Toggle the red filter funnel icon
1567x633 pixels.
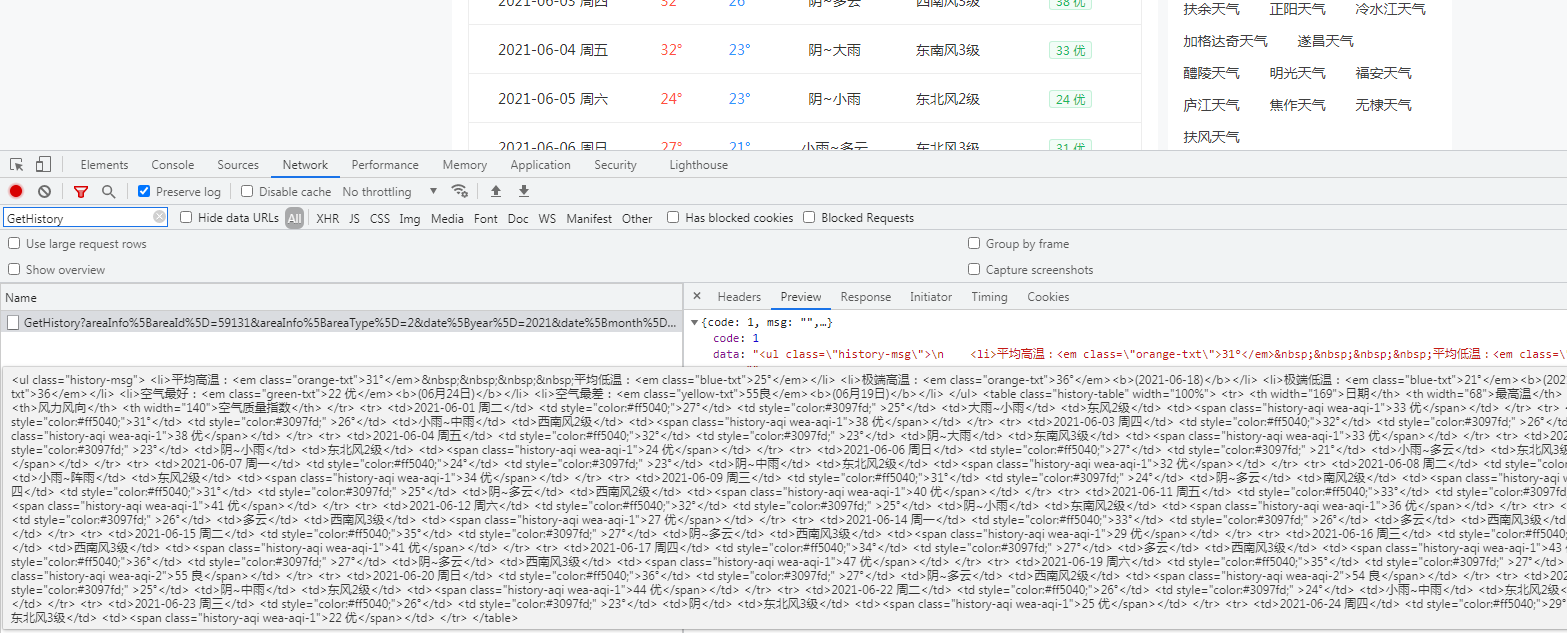[x=81, y=191]
